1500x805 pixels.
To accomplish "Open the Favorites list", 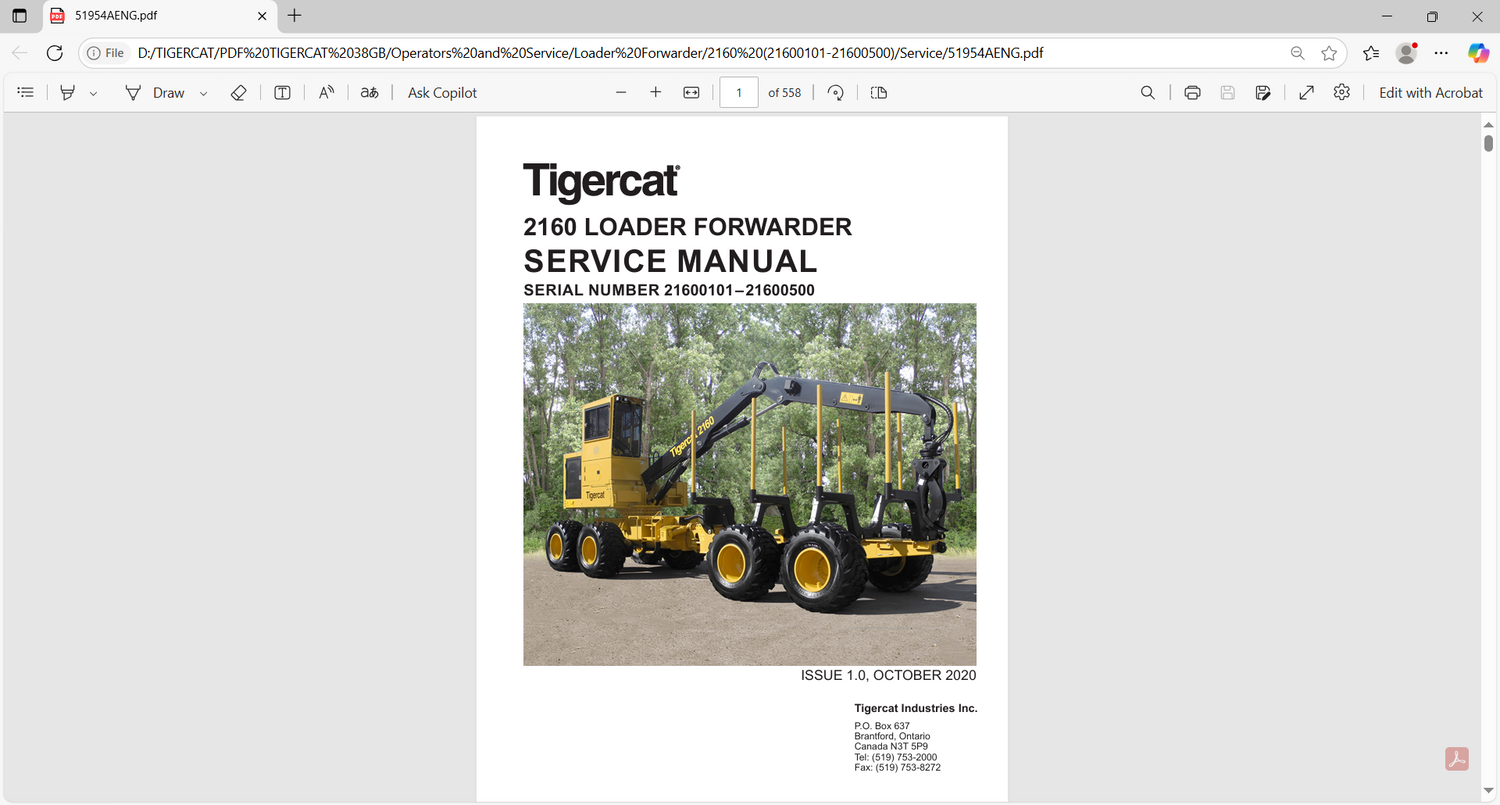I will tap(1371, 53).
